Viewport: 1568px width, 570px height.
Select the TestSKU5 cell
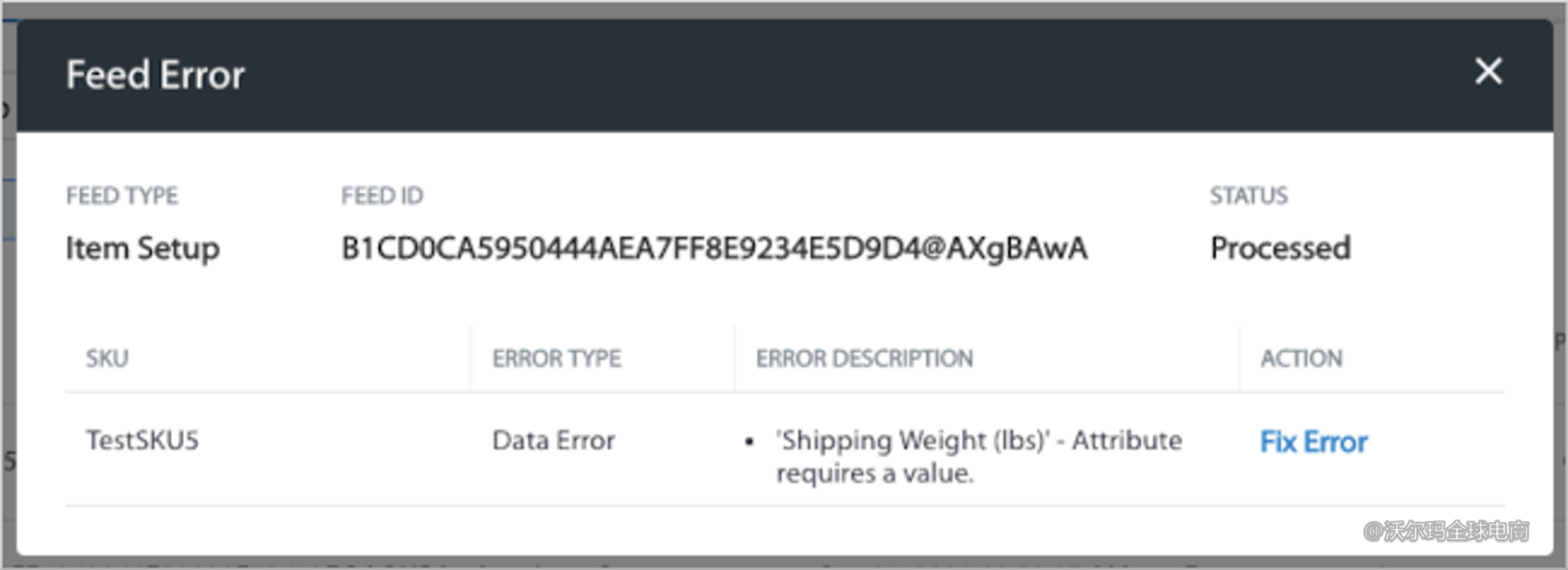[142, 441]
